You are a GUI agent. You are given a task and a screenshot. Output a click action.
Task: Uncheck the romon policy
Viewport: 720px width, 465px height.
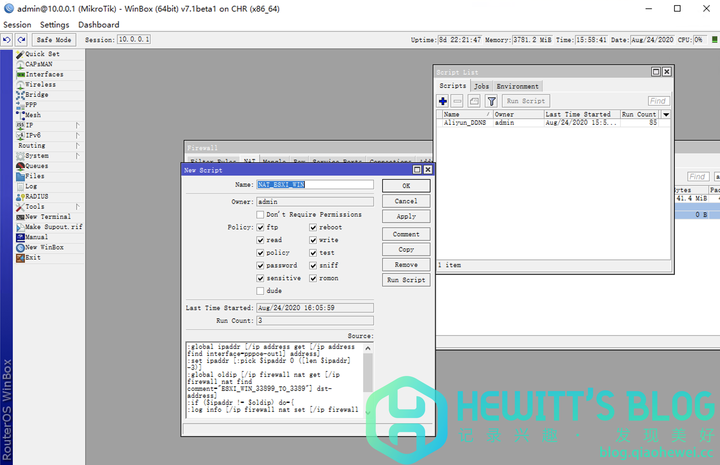[x=313, y=278]
